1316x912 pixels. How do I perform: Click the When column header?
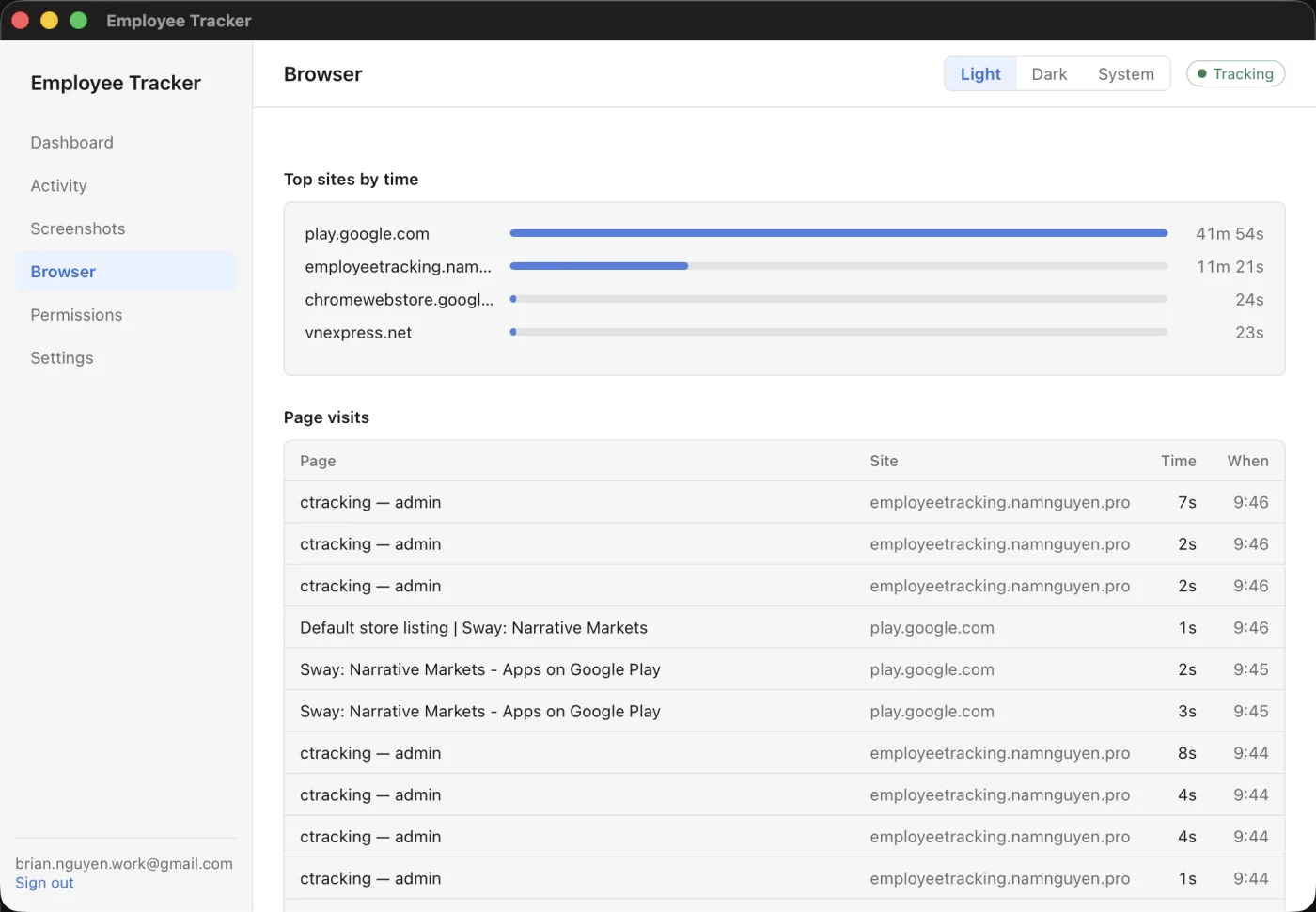point(1247,461)
